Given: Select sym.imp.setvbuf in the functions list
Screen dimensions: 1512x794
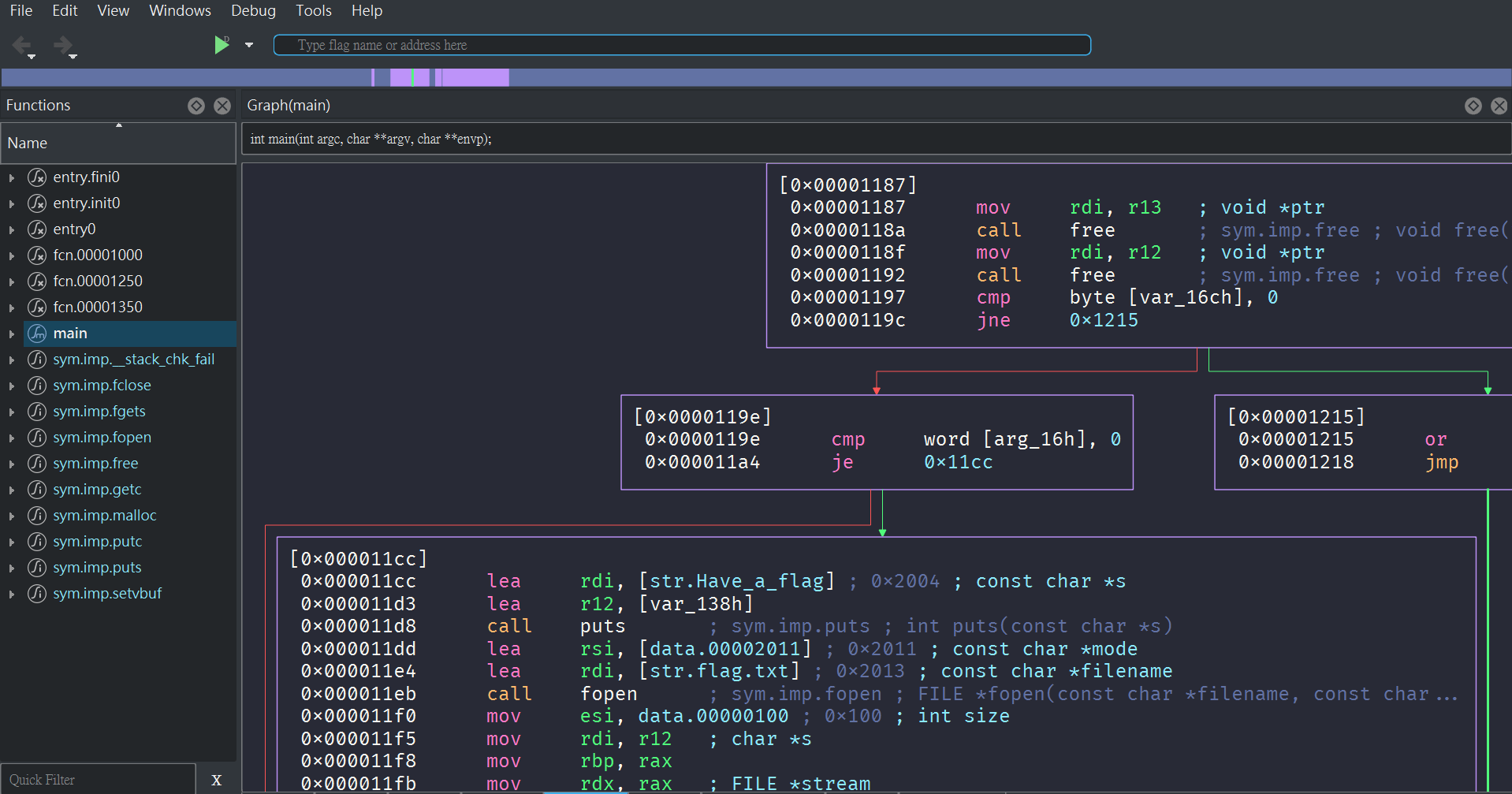Looking at the screenshot, I should tap(107, 594).
